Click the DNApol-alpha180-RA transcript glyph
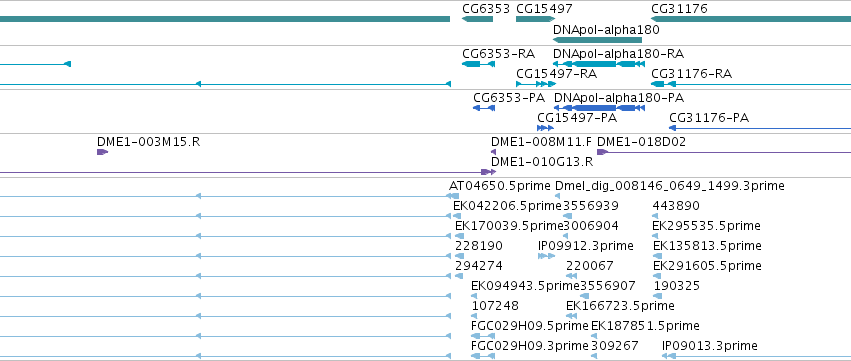This screenshot has height=361, width=851. 599,64
